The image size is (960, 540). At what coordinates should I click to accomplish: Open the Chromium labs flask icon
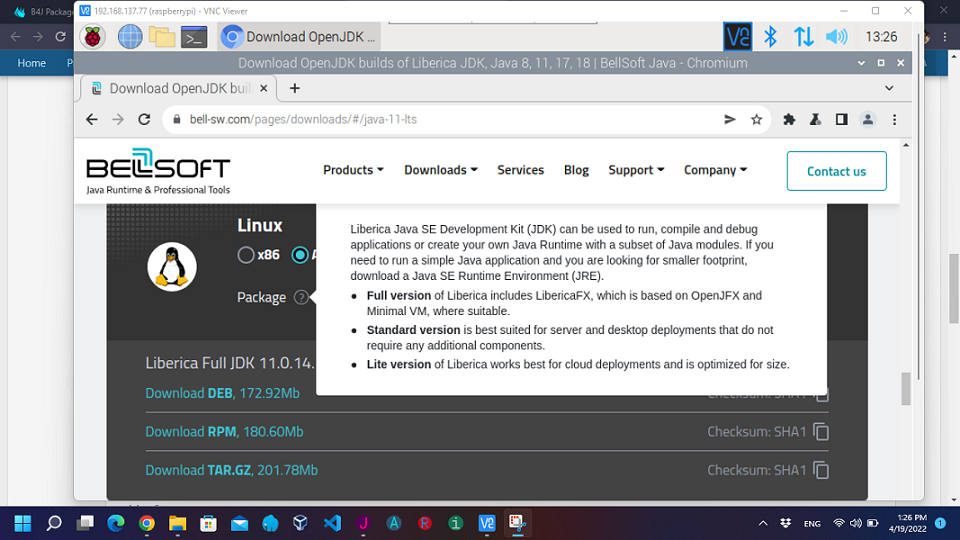(x=816, y=119)
